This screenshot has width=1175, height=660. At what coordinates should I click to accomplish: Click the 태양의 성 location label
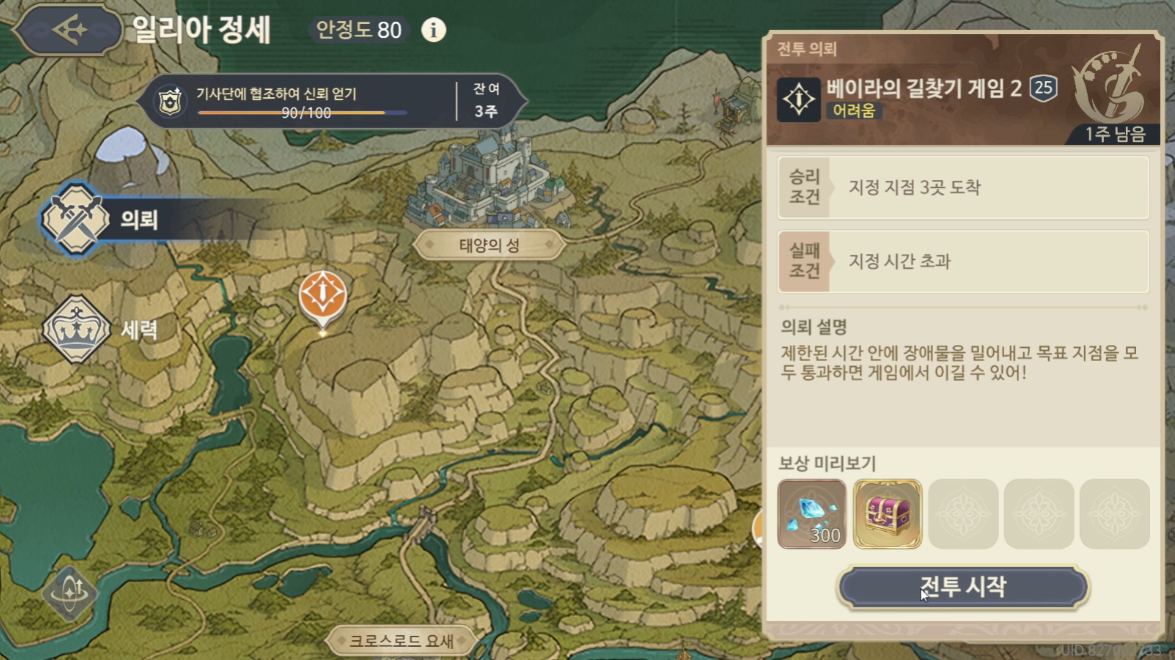[x=489, y=245]
